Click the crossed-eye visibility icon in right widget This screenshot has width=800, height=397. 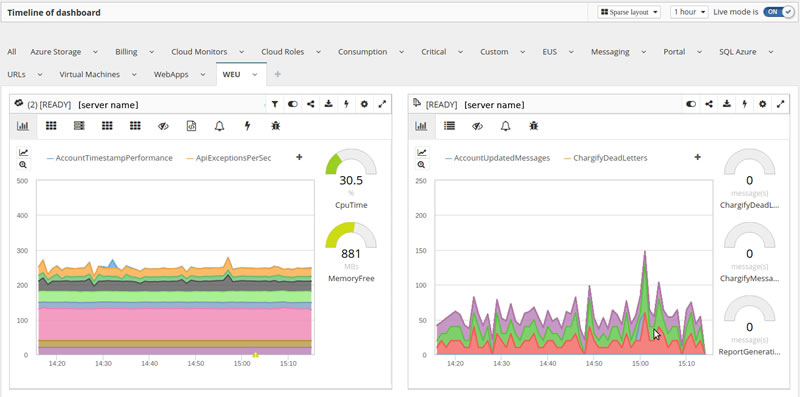coord(477,126)
